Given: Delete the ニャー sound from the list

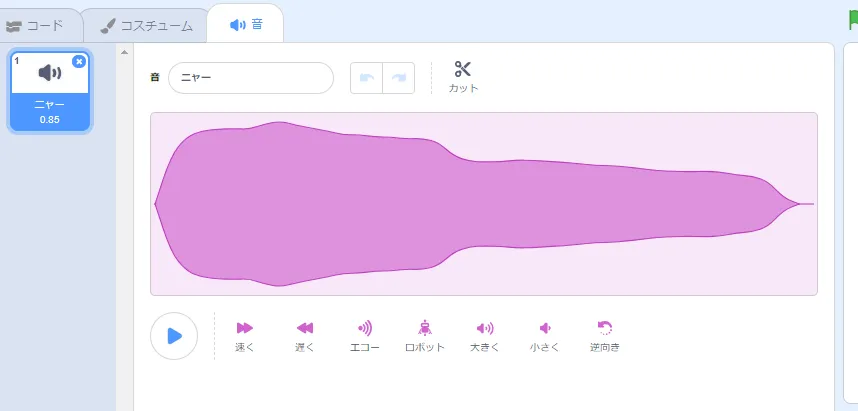Looking at the screenshot, I should click(79, 61).
